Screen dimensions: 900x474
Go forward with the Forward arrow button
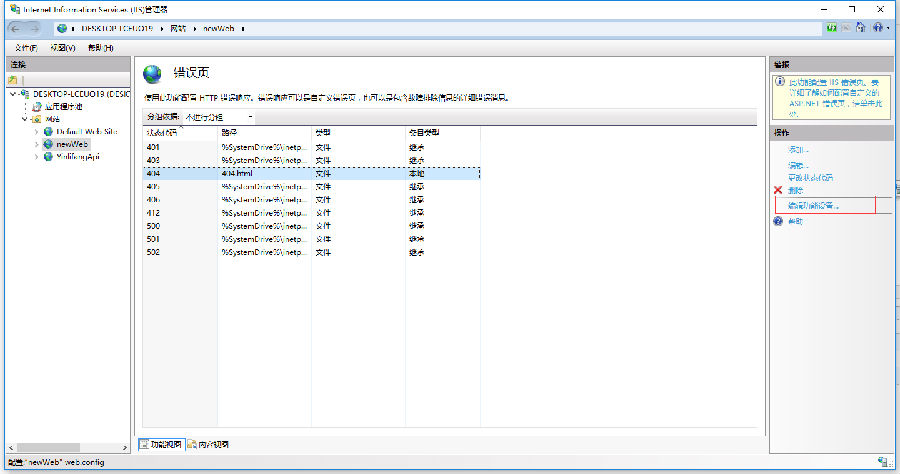tap(34, 28)
